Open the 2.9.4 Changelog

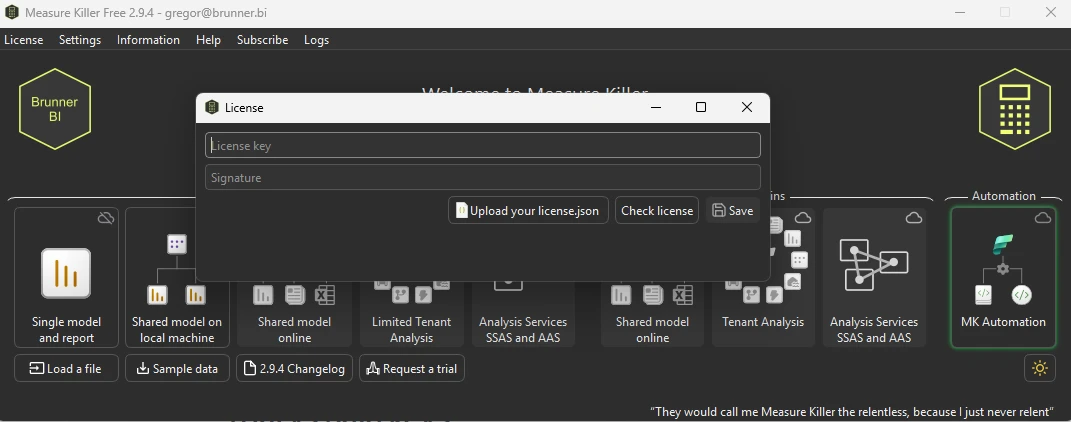294,368
